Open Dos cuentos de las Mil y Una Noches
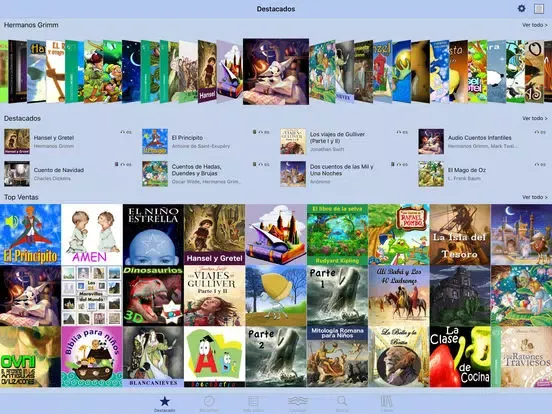552x414 pixels. pos(344,174)
